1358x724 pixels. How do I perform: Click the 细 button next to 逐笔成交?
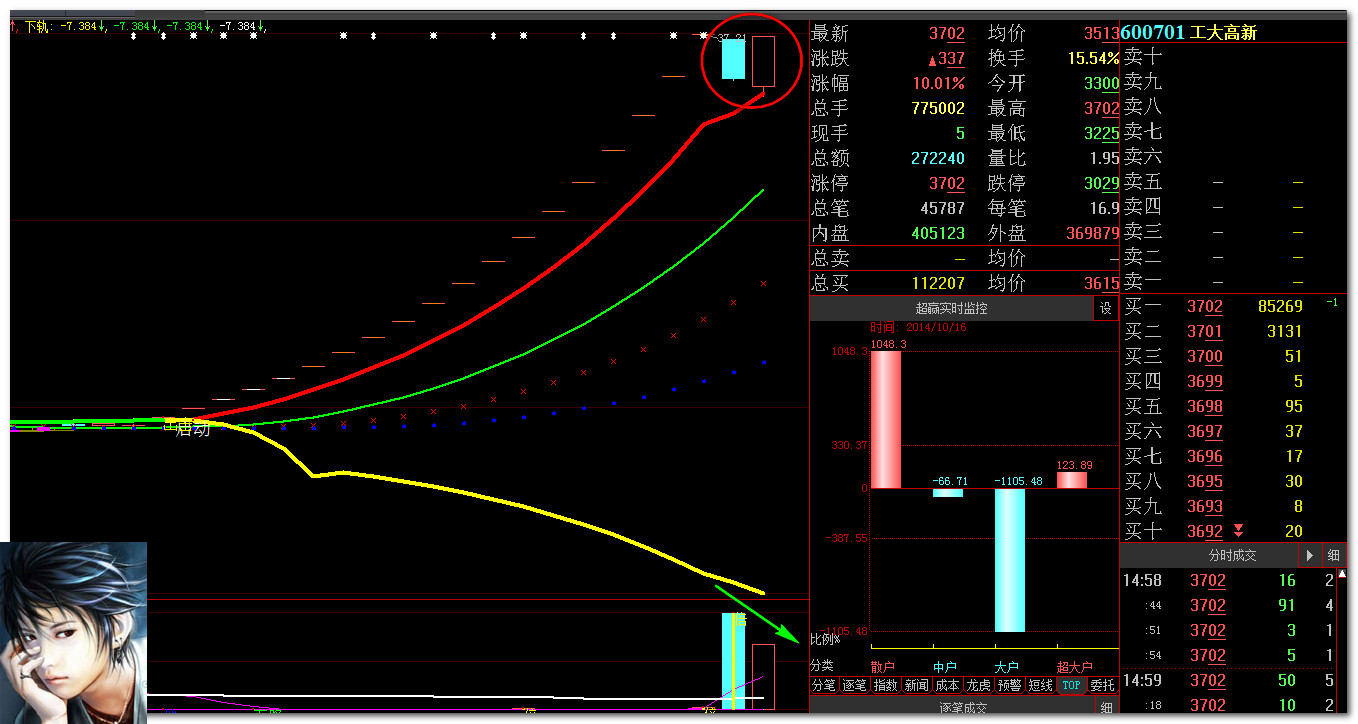(1107, 707)
